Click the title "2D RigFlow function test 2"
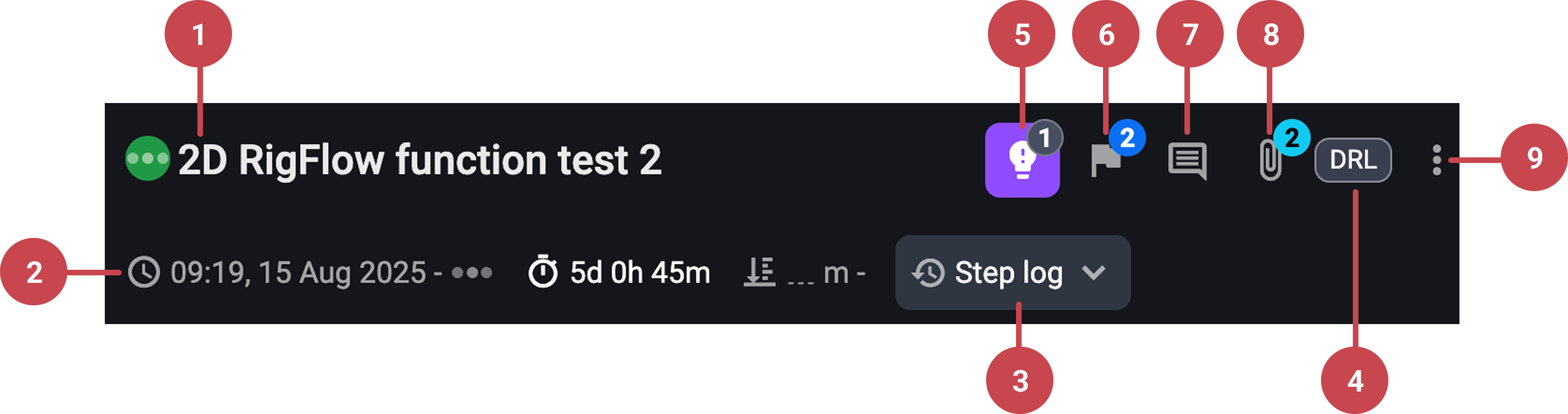Viewport: 1568px width, 414px height. point(420,160)
